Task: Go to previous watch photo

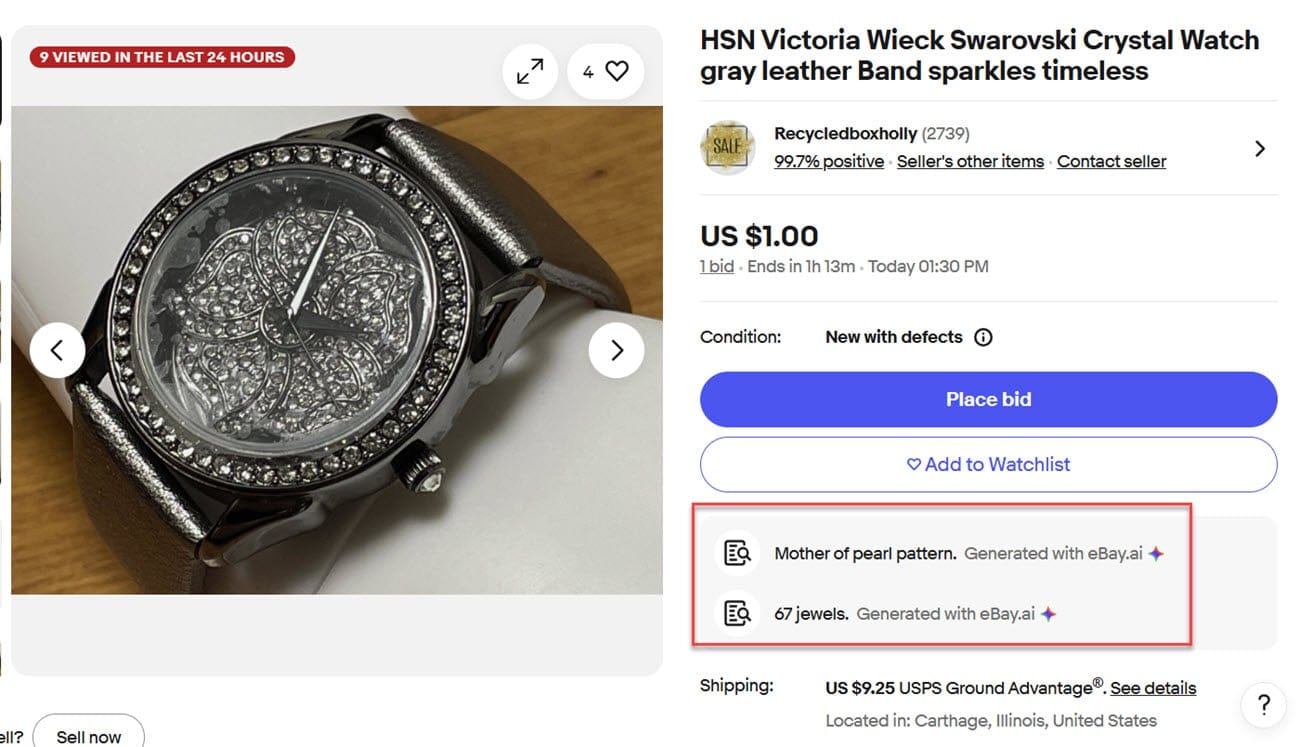Action: 57,350
